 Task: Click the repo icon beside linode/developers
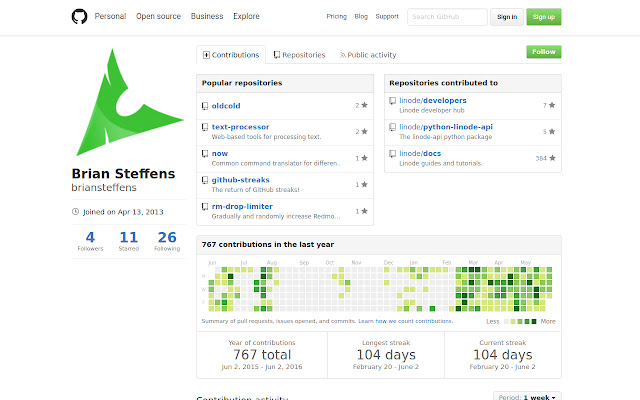(393, 100)
